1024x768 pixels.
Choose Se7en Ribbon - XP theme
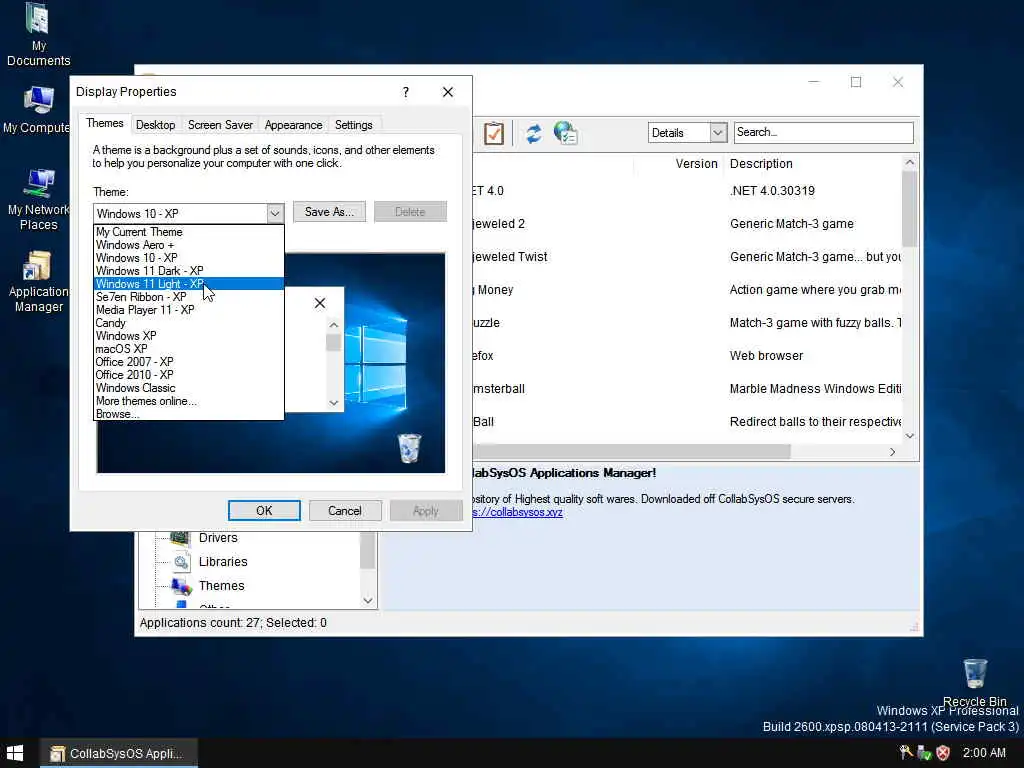pos(189,297)
